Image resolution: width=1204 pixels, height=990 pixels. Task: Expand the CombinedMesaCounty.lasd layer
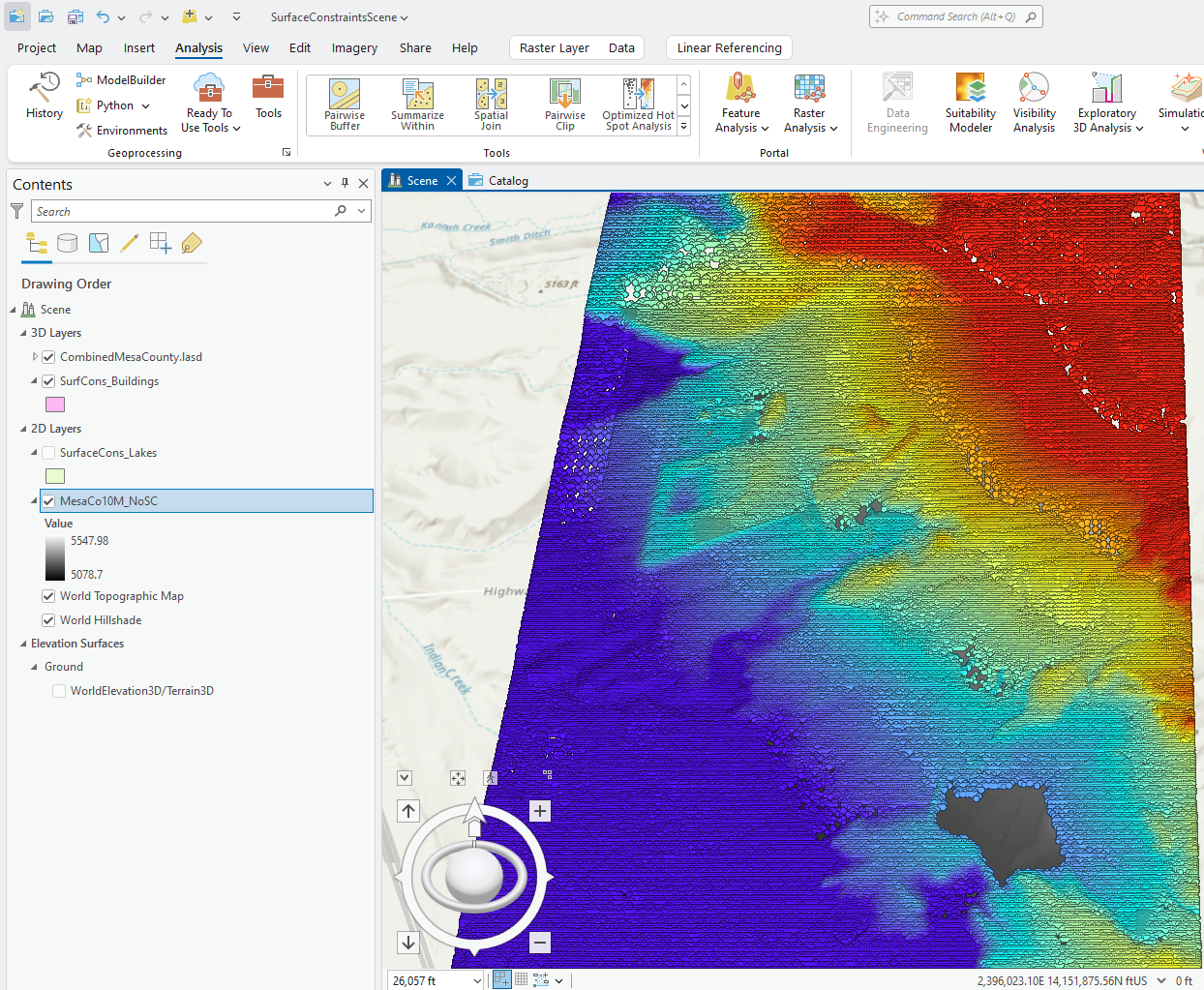35,357
